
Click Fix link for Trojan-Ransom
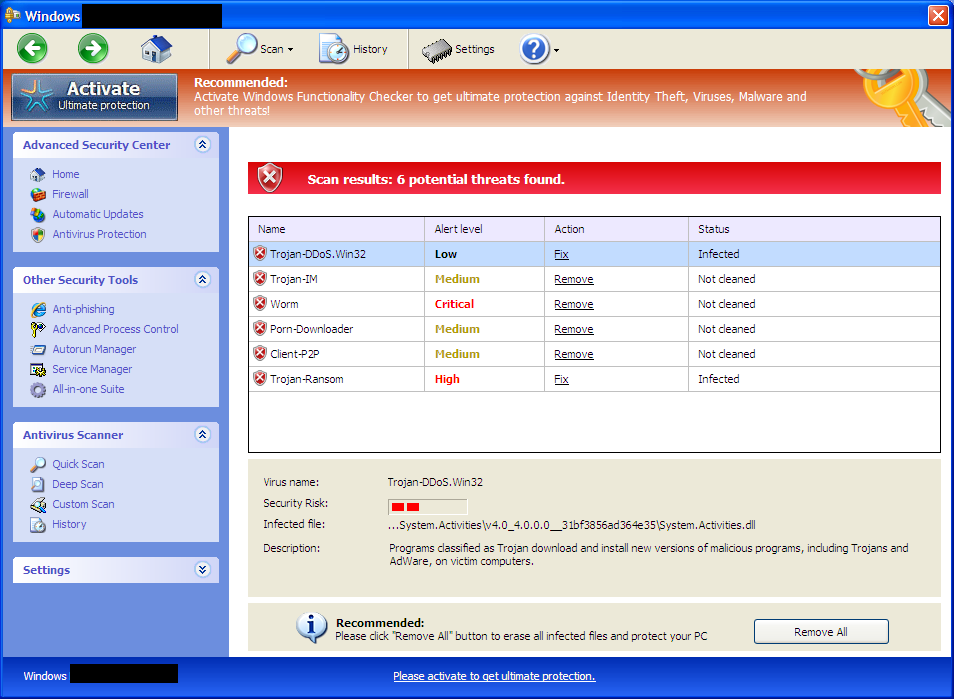tap(561, 379)
